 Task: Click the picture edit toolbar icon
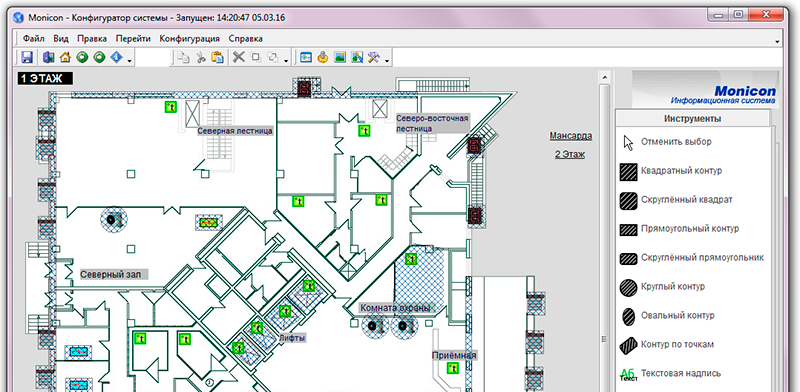pyautogui.click(x=357, y=57)
